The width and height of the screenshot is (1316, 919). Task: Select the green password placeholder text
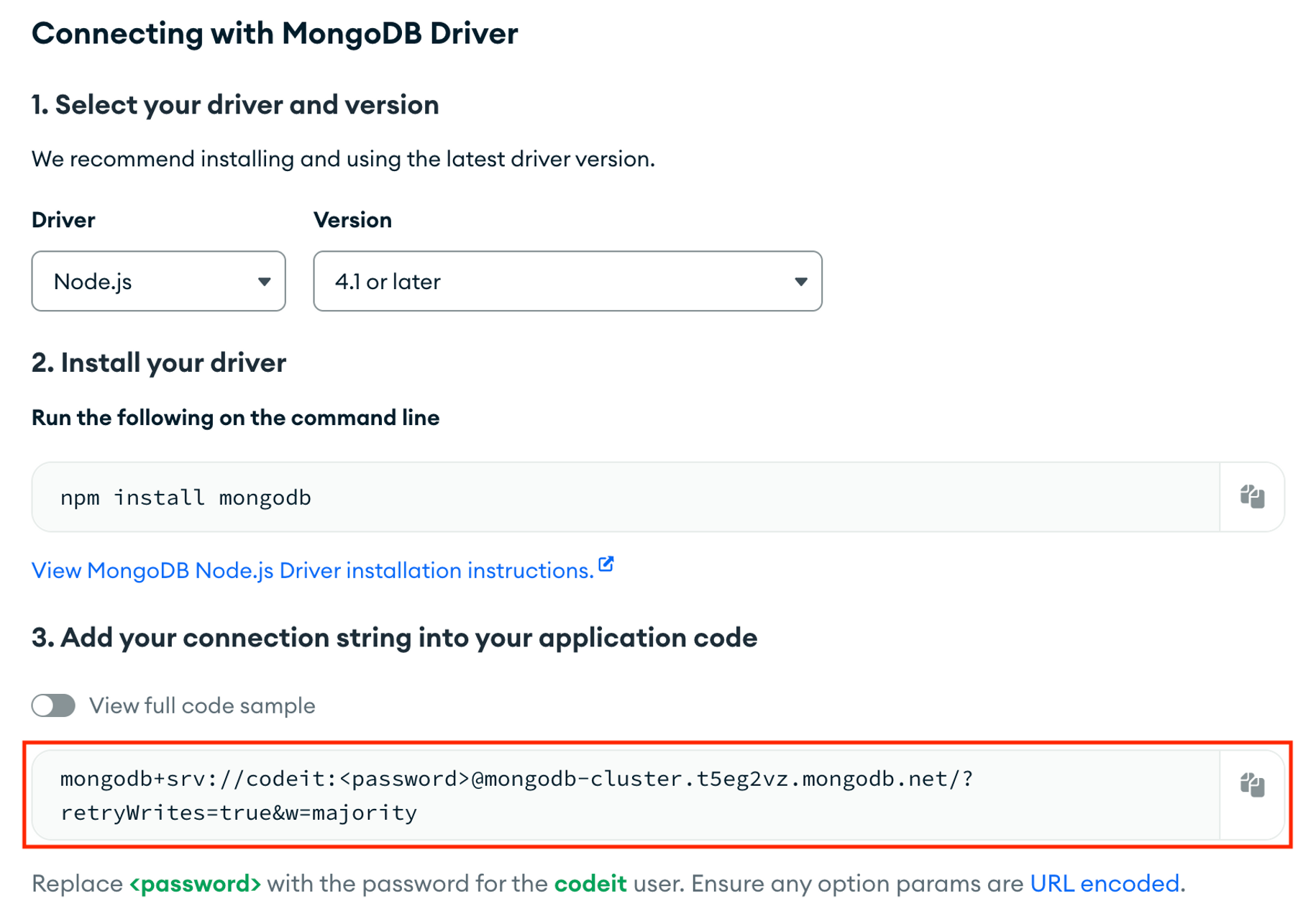[196, 884]
